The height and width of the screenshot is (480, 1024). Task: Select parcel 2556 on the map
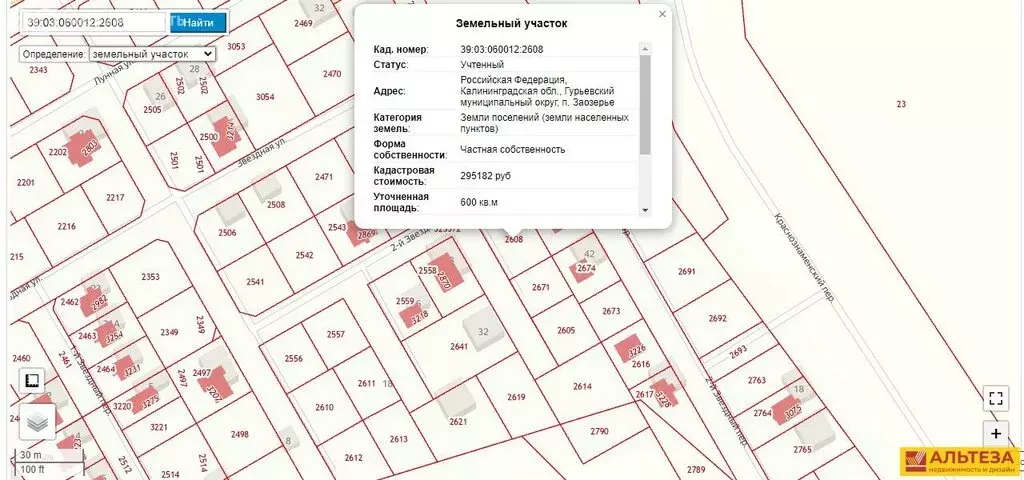[294, 359]
